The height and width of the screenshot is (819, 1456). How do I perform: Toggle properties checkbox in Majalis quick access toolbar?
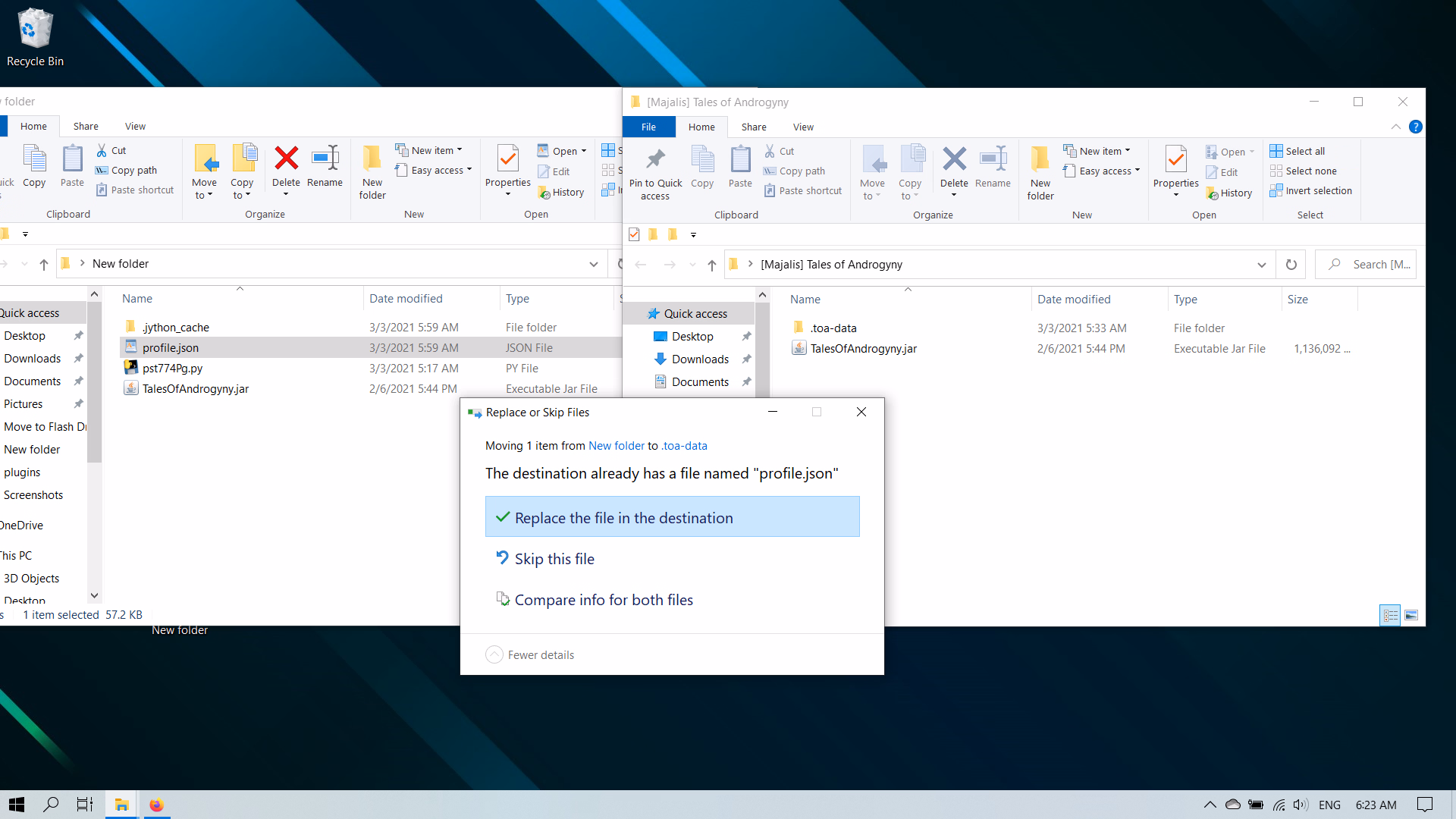(634, 234)
